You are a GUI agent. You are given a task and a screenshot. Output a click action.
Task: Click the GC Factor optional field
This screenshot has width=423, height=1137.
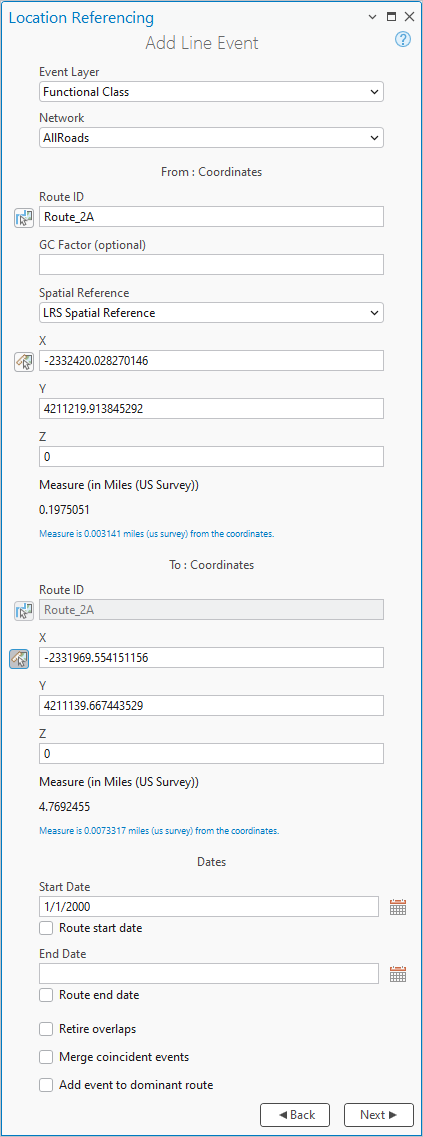point(211,265)
